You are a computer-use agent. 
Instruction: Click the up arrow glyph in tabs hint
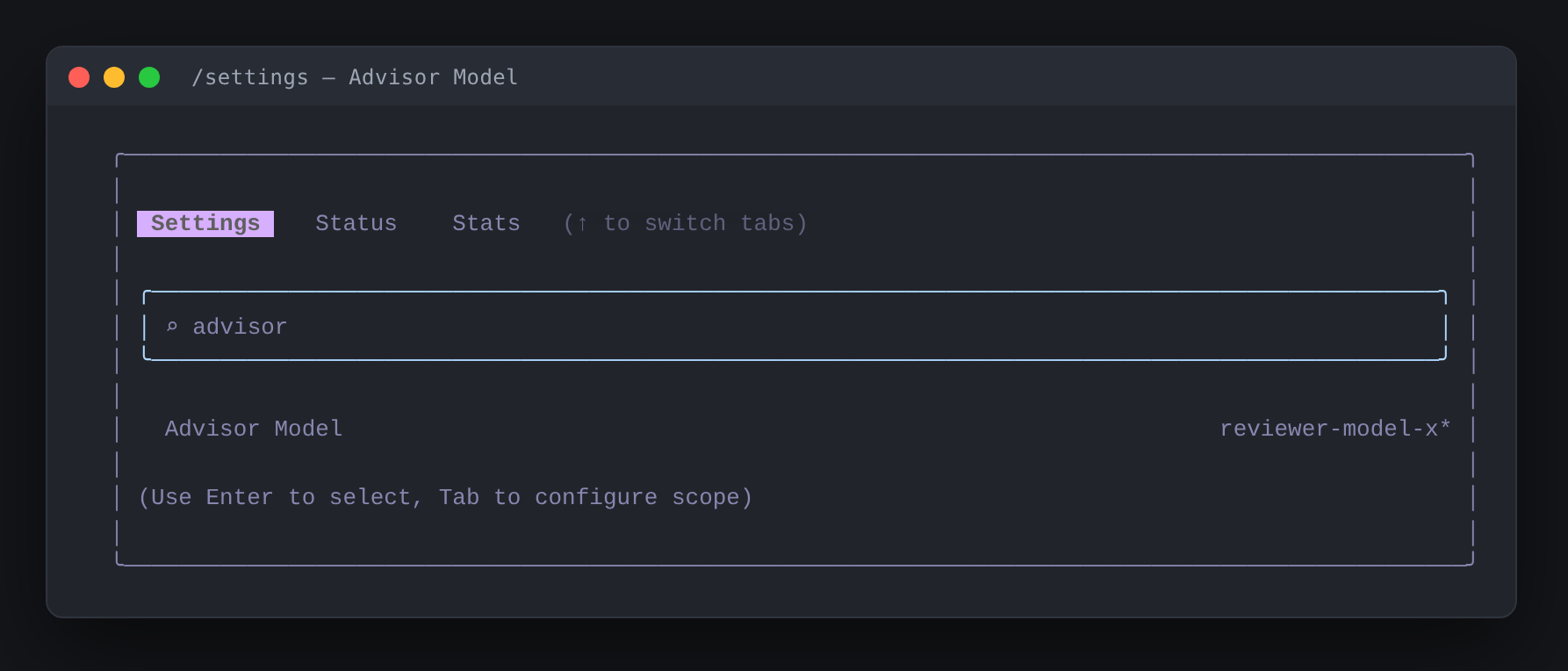coord(582,224)
